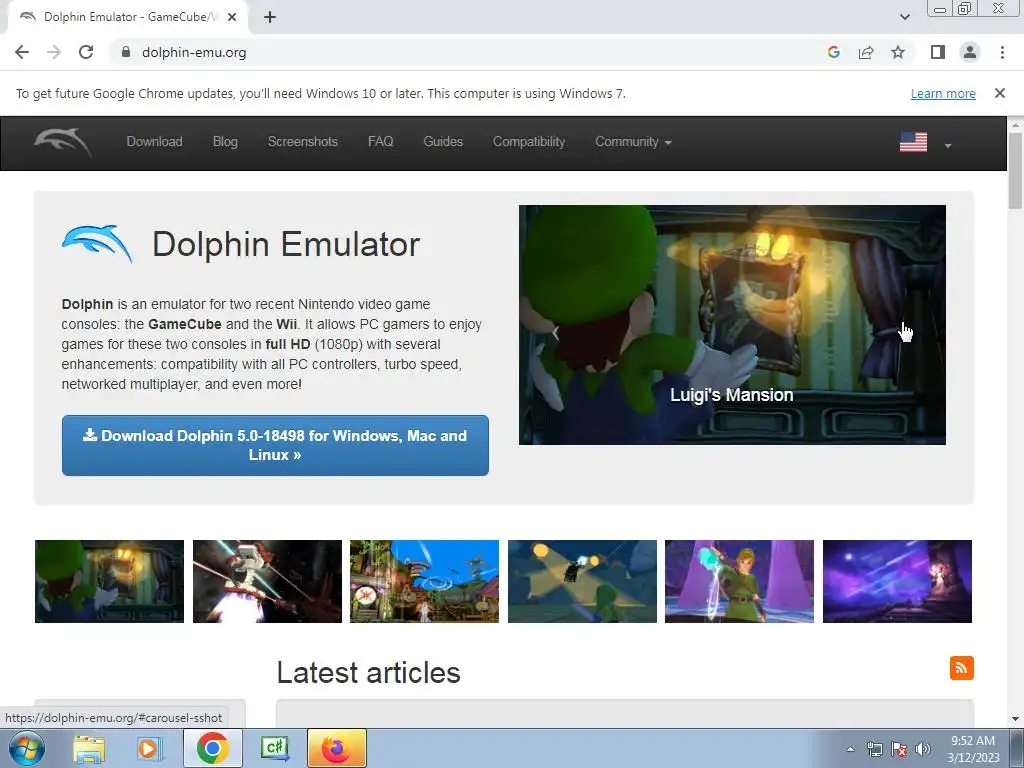The height and width of the screenshot is (768, 1024).
Task: Click the volume speaker tray icon
Action: point(922,749)
